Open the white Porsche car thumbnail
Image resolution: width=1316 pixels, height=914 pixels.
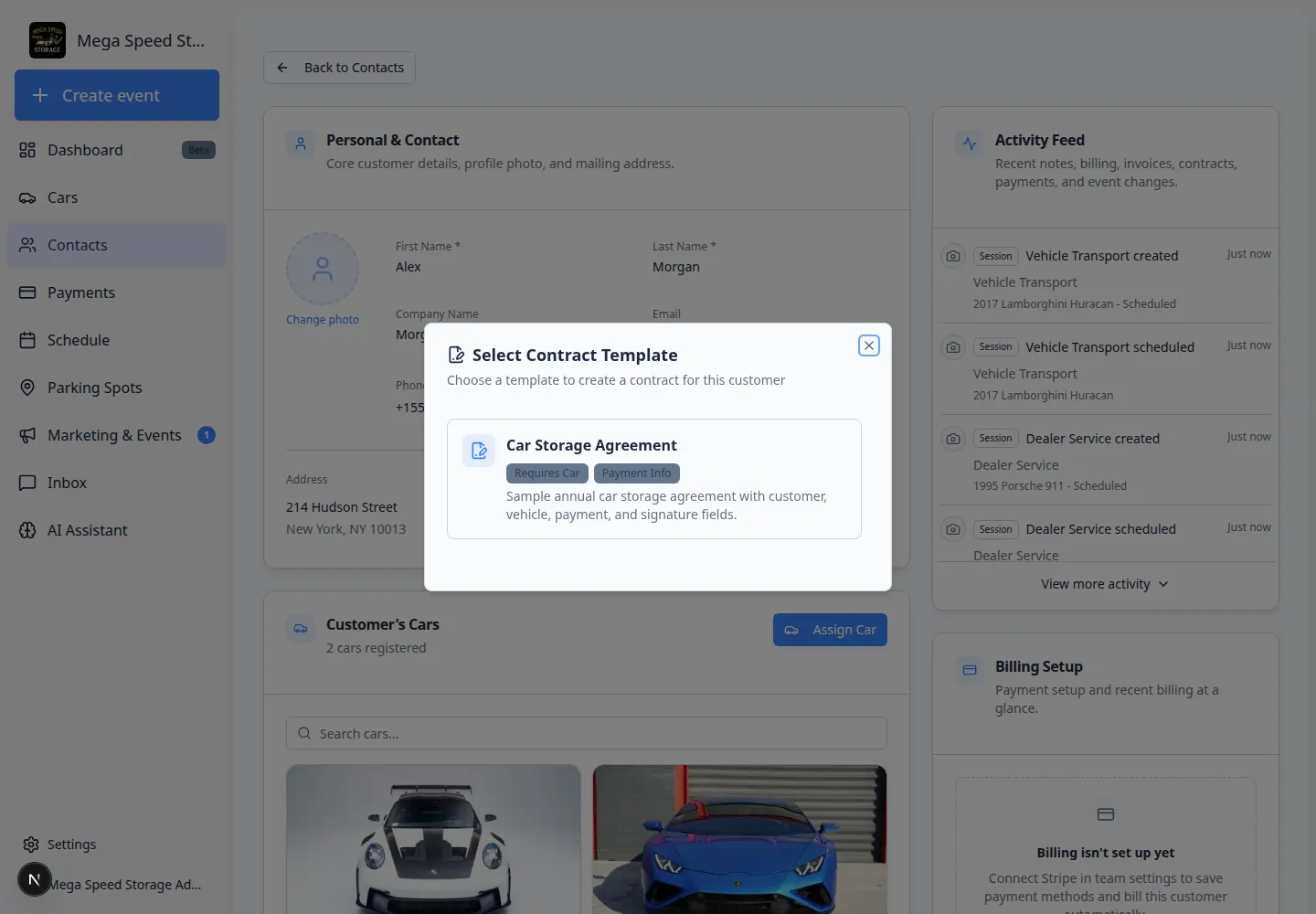tap(433, 839)
